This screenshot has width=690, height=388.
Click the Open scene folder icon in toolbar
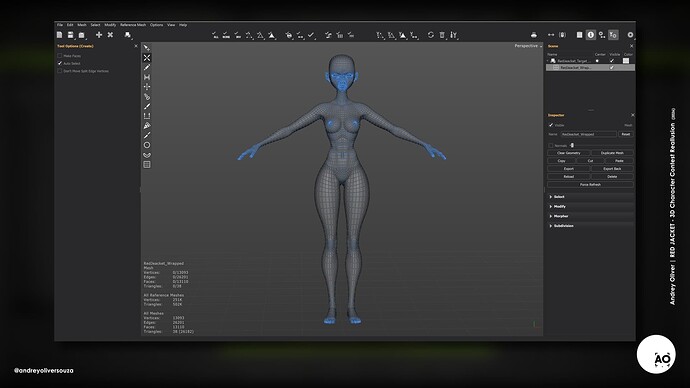coord(81,35)
